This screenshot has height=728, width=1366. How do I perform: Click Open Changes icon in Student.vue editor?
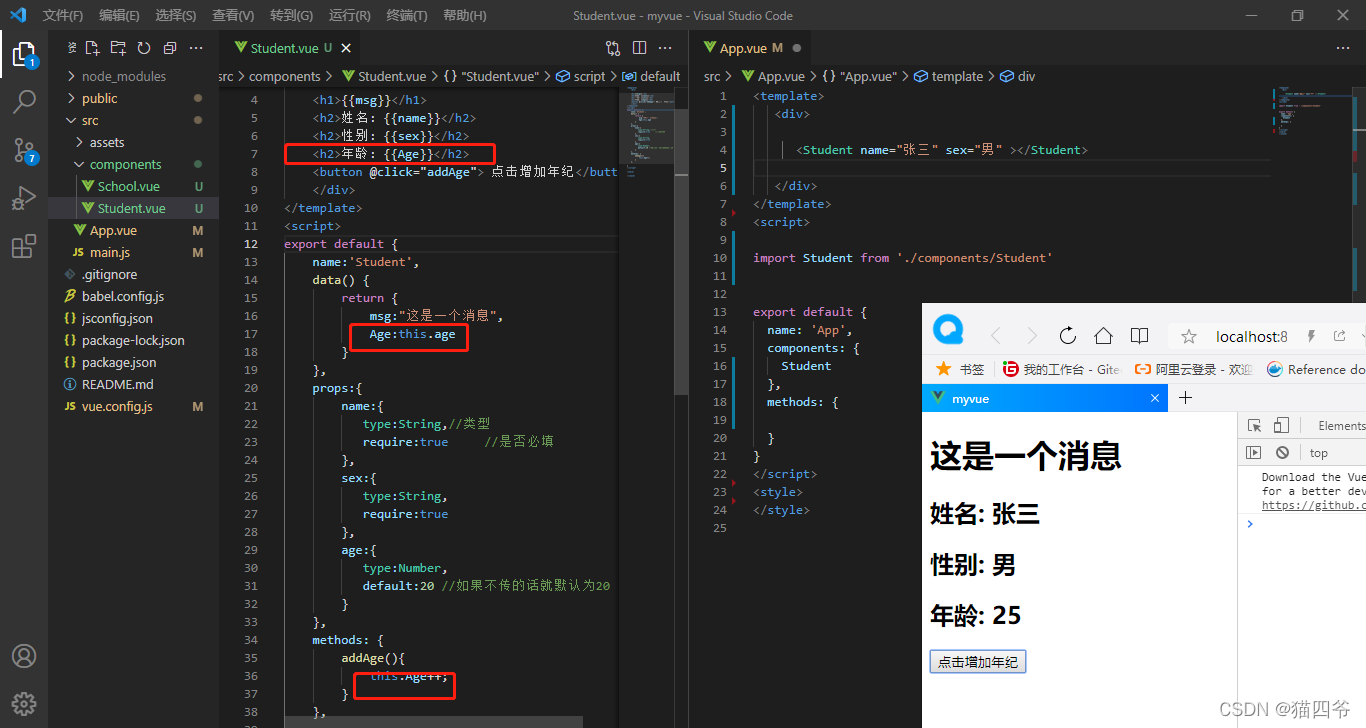click(x=613, y=48)
